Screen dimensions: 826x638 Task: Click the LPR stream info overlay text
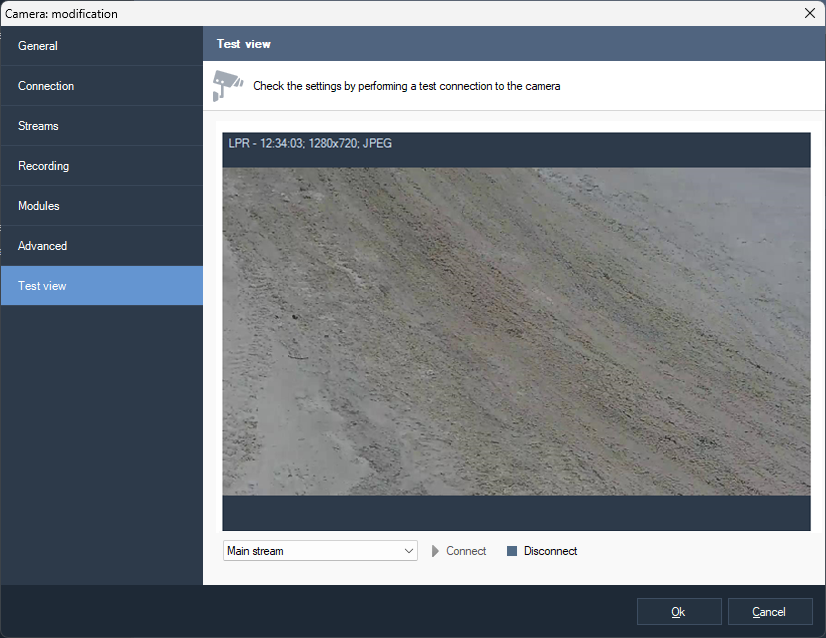[310, 144]
